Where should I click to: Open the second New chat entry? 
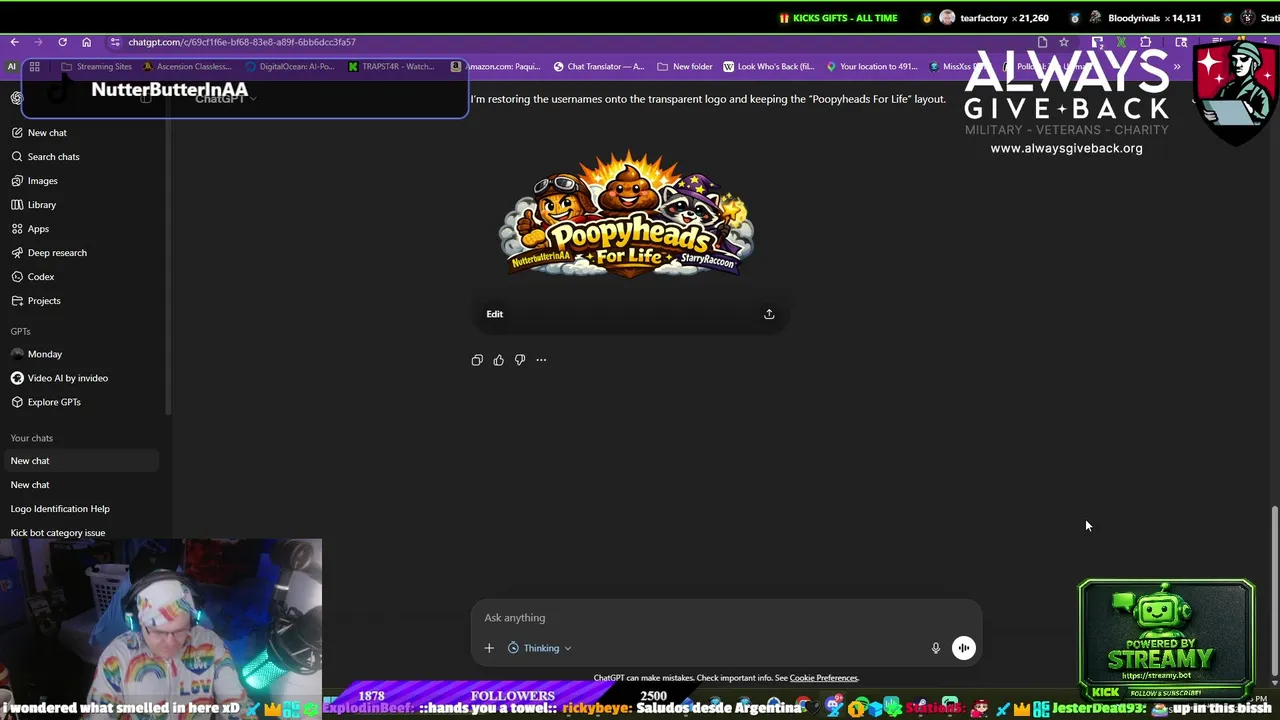point(30,485)
